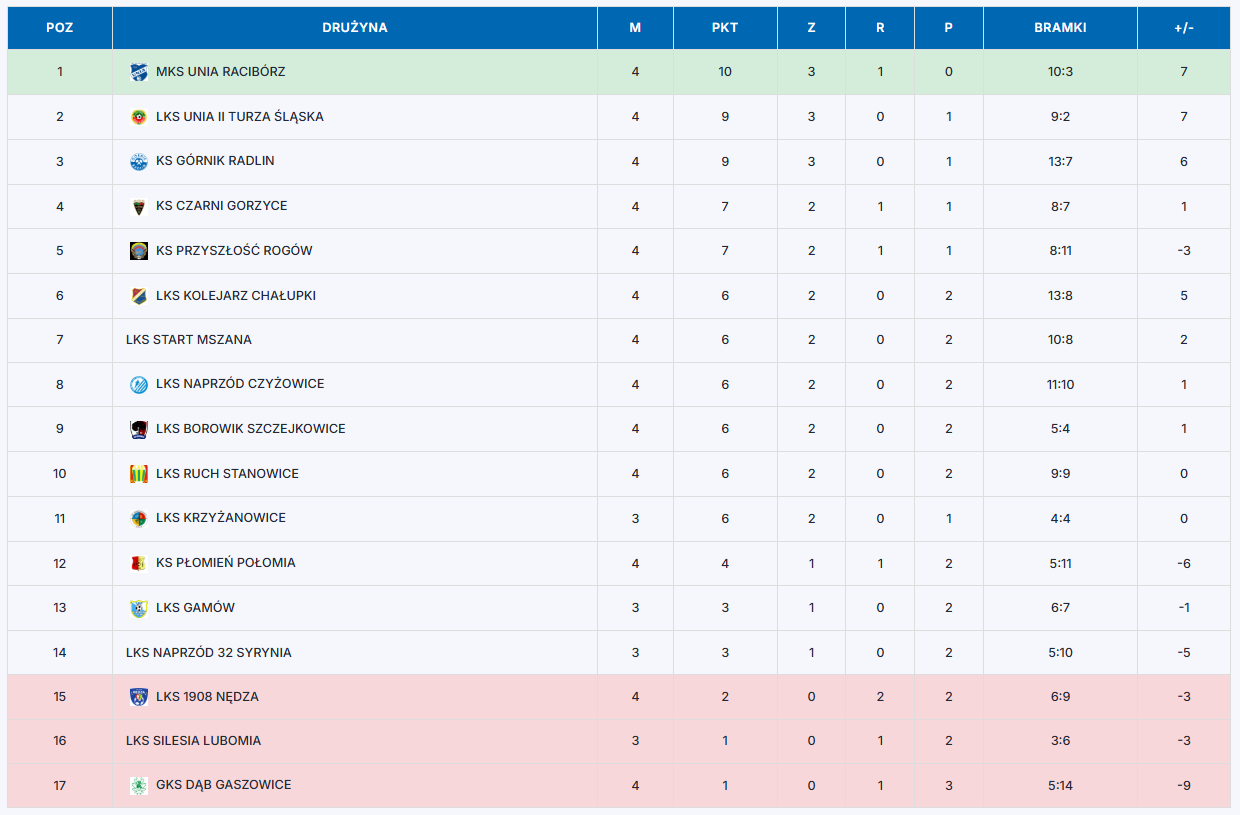This screenshot has height=815, width=1240.
Task: Click the MKS Unia Racibórz club crest
Action: pyautogui.click(x=139, y=72)
